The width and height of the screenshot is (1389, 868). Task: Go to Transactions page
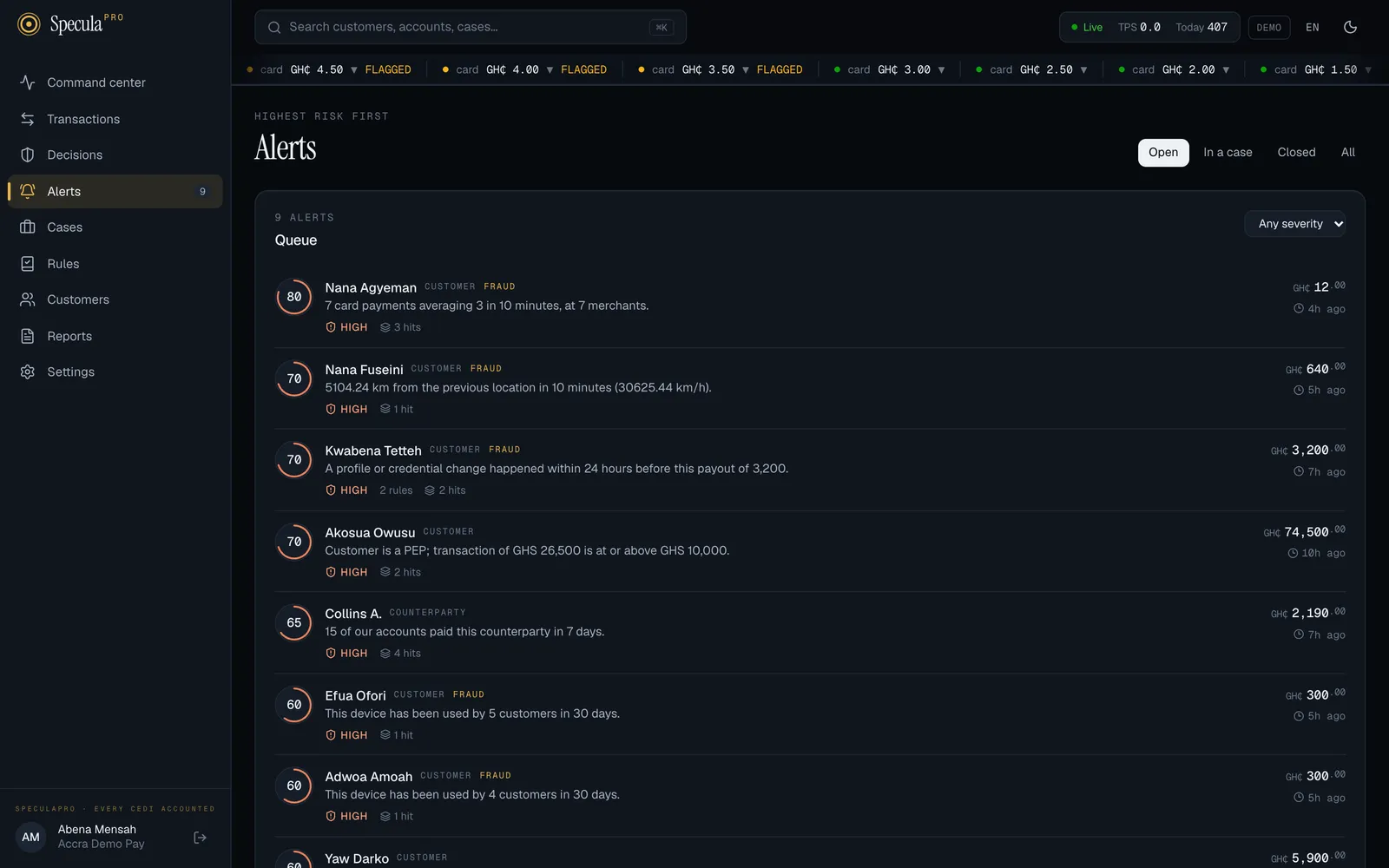(115, 119)
